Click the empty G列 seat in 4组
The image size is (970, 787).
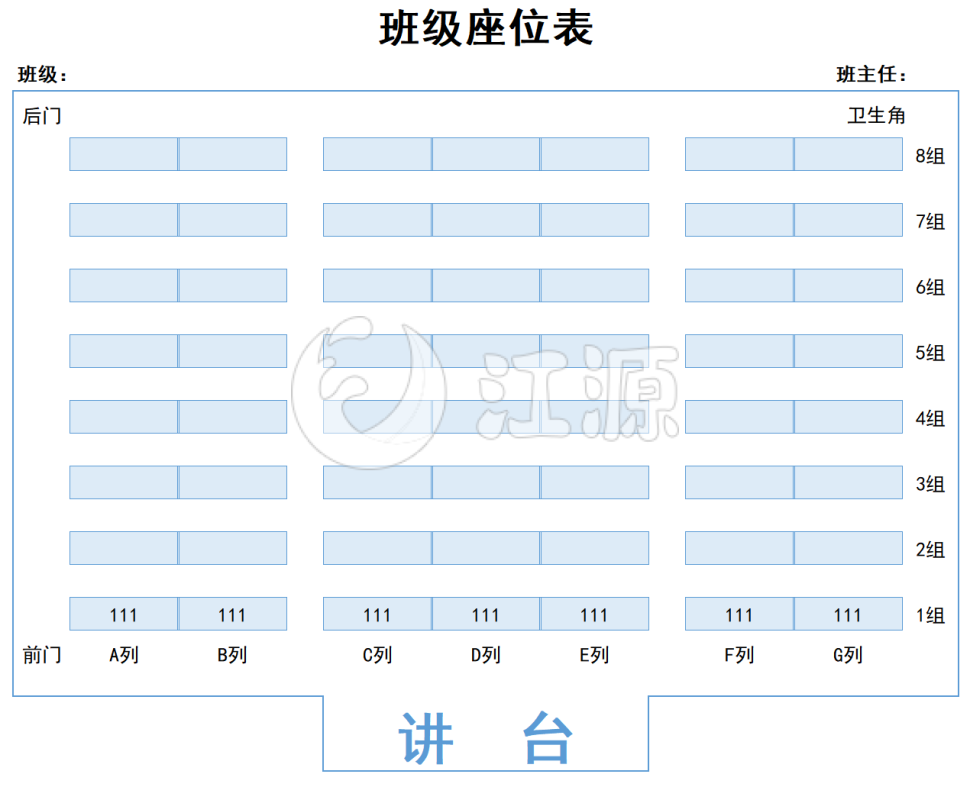click(x=848, y=416)
